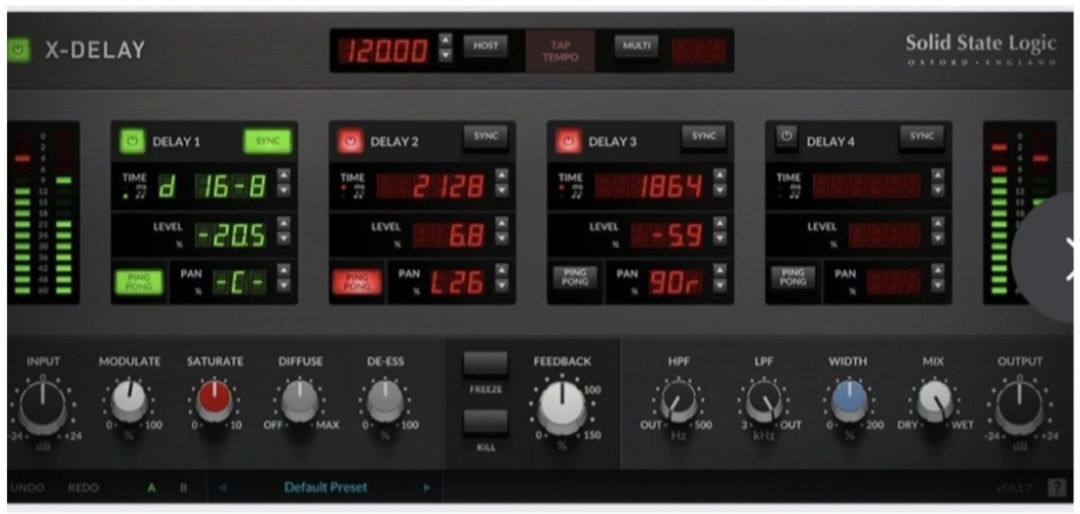Increase Delay 2 pan value
The image size is (1080, 514).
[501, 271]
